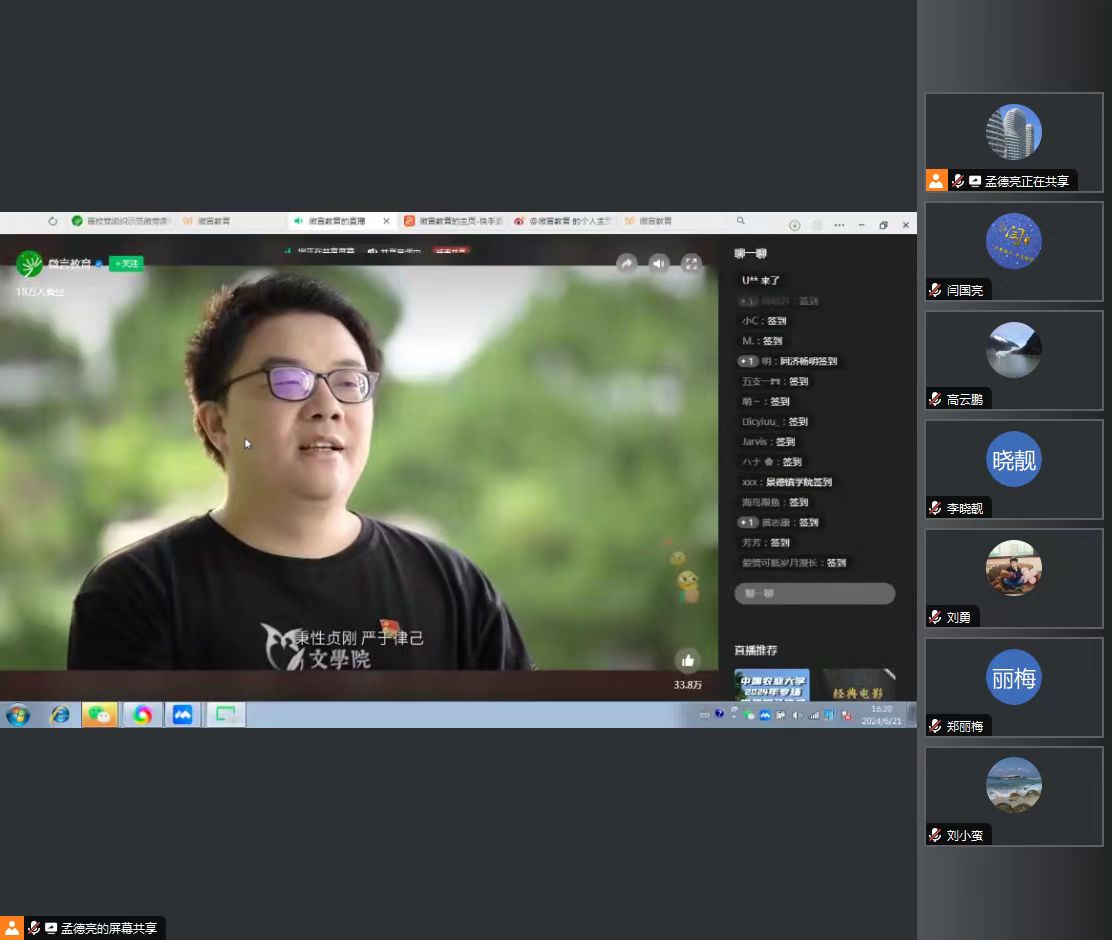This screenshot has width=1112, height=940.
Task: Close the 微言教育的直播 browser tab
Action: click(387, 221)
